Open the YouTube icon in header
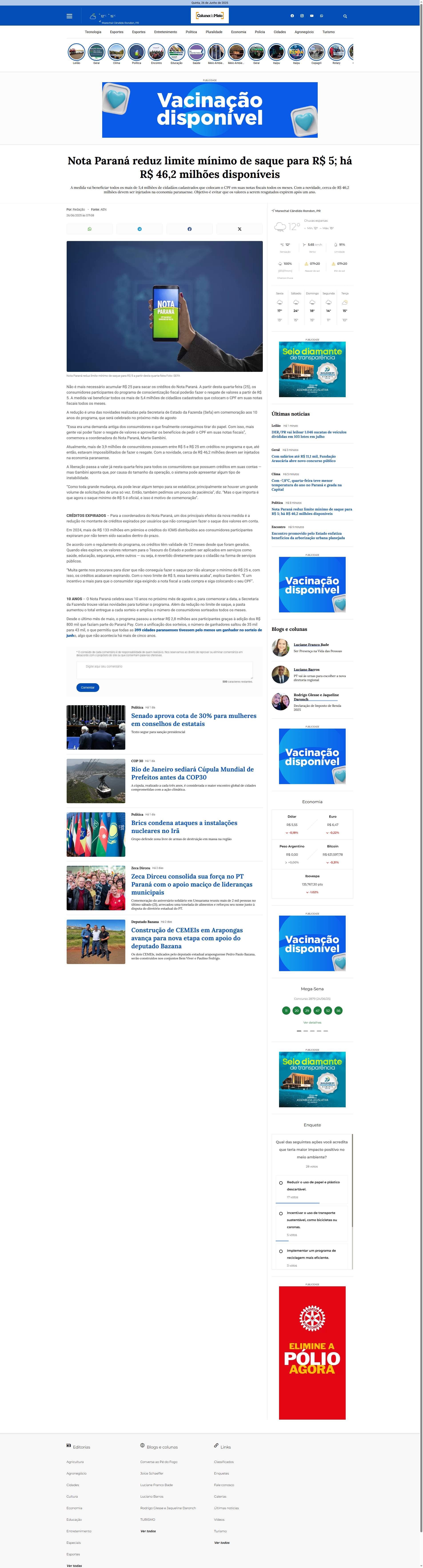 coord(312,16)
